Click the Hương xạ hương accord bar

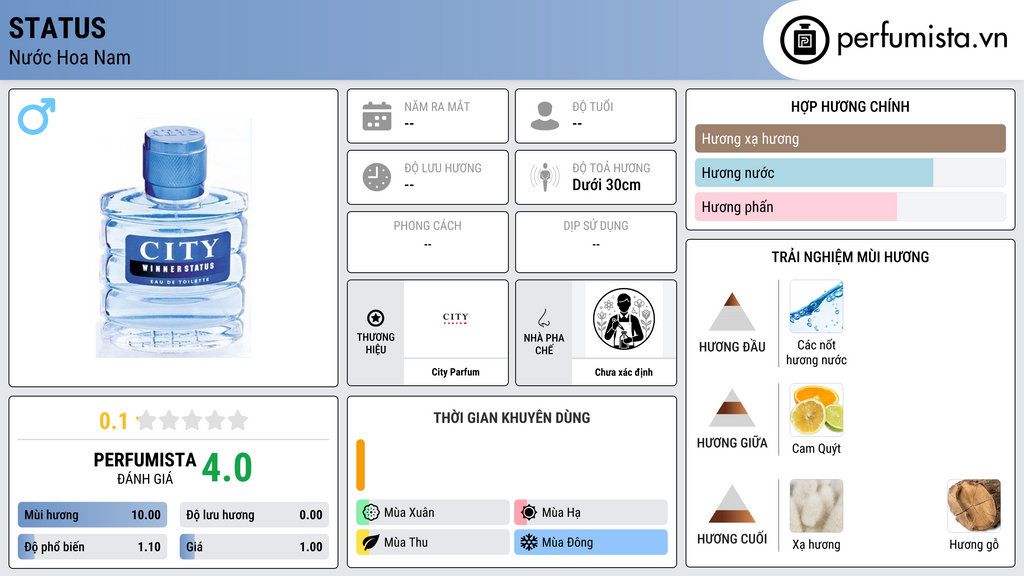point(850,138)
